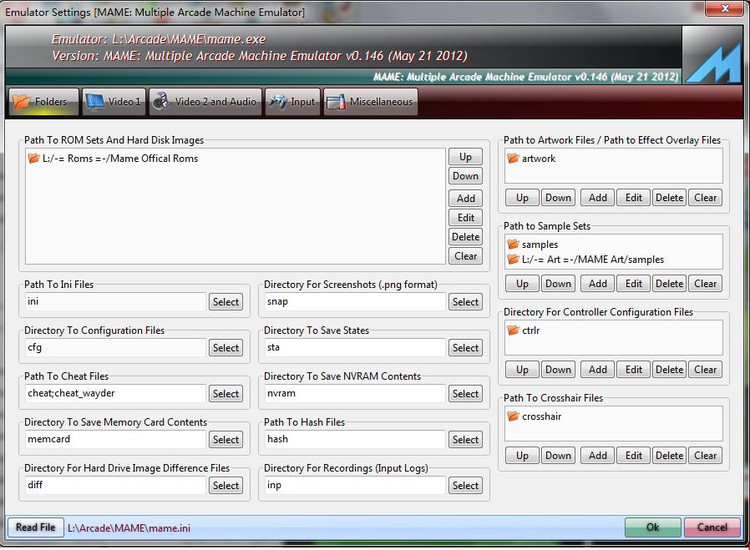Screen dimensions: 750x550
Task: Clear the ROM sets path list
Action: click(x=465, y=256)
